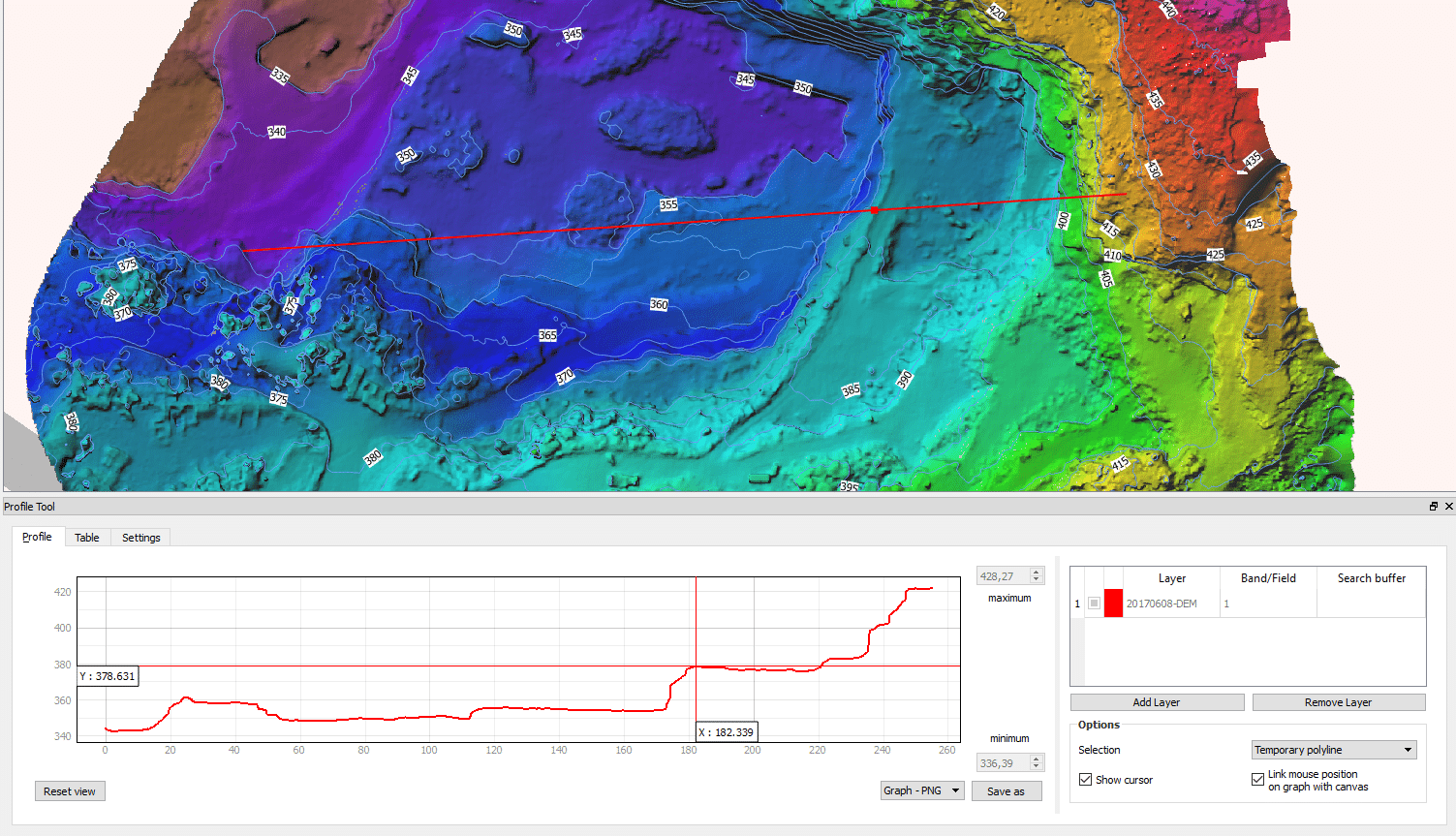This screenshot has width=1456, height=836.
Task: Switch to the Table tab
Action: click(87, 538)
